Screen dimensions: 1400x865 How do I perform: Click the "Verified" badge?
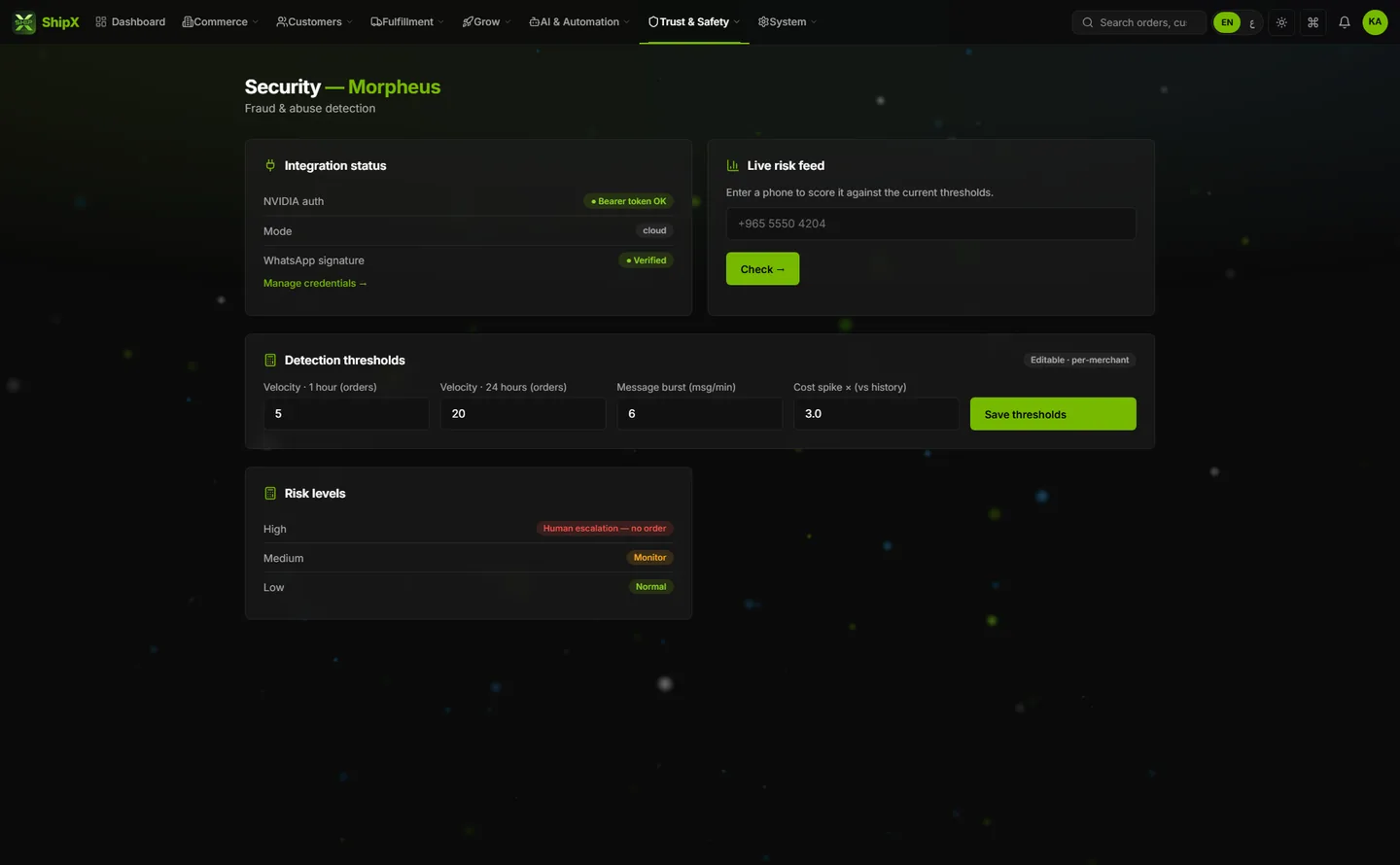[647, 260]
